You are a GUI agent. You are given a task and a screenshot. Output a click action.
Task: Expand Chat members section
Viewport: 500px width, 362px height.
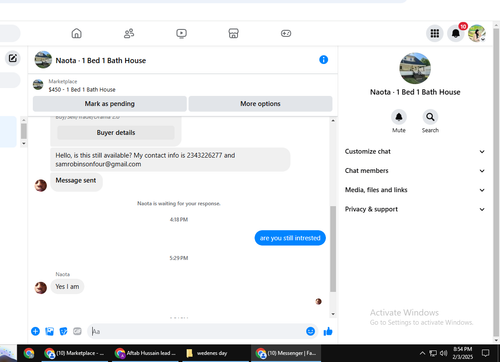415,171
